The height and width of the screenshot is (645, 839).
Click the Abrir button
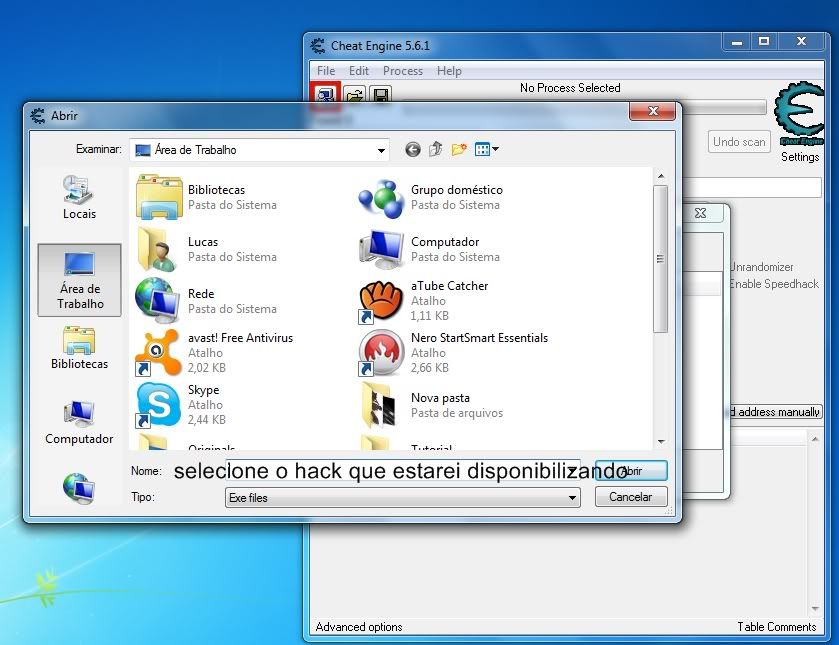[631, 471]
